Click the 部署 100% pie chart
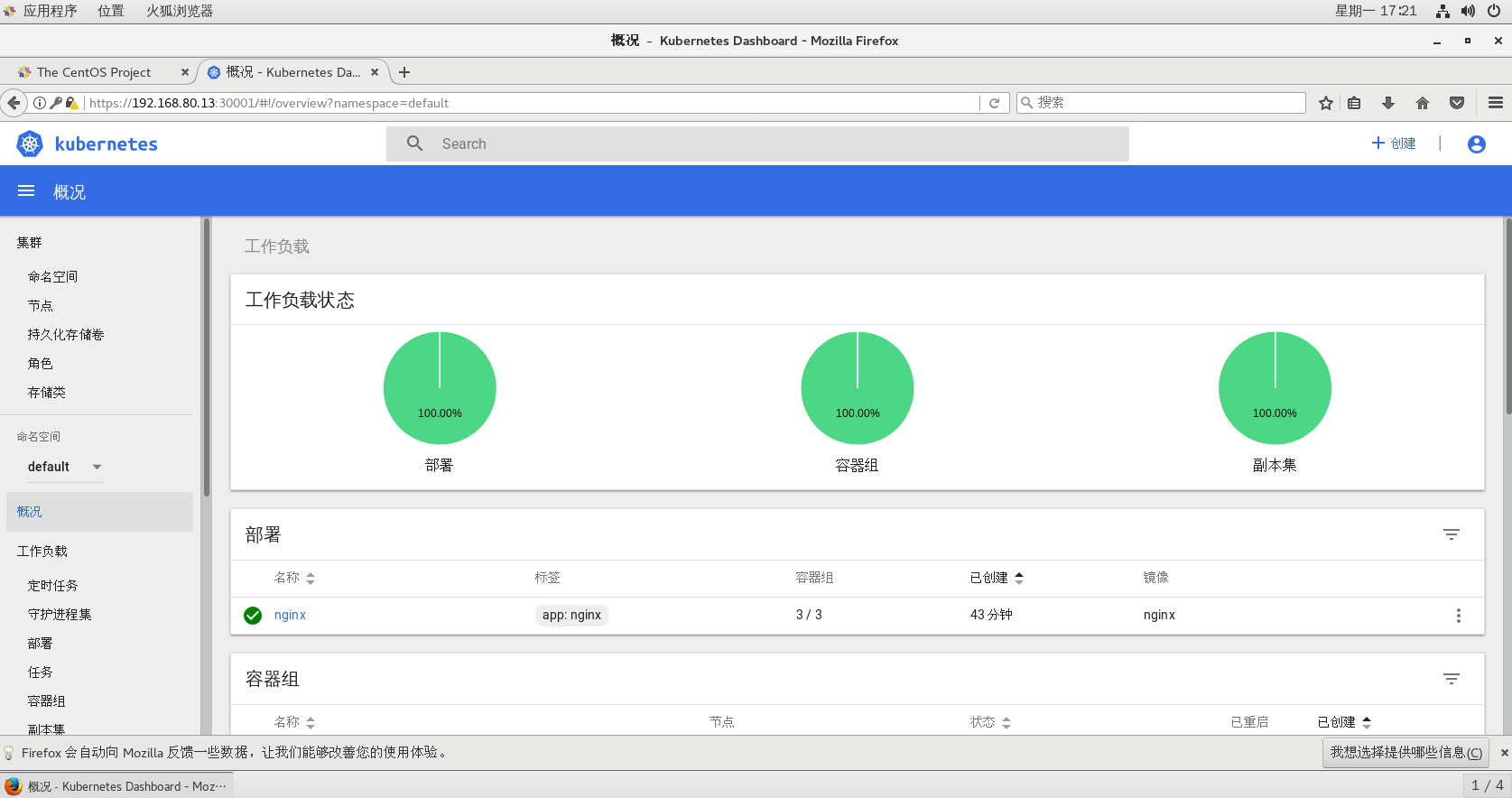1512x798 pixels. (x=440, y=388)
